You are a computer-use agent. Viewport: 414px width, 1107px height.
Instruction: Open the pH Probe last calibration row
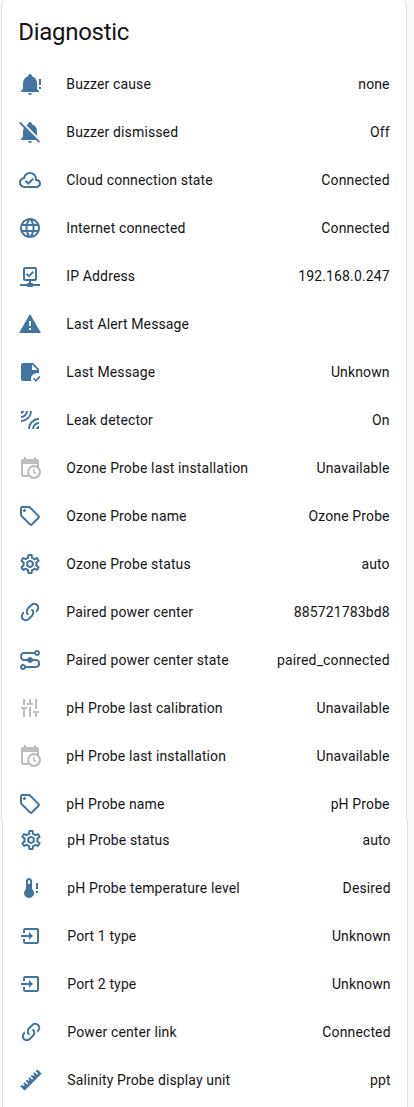(204, 708)
